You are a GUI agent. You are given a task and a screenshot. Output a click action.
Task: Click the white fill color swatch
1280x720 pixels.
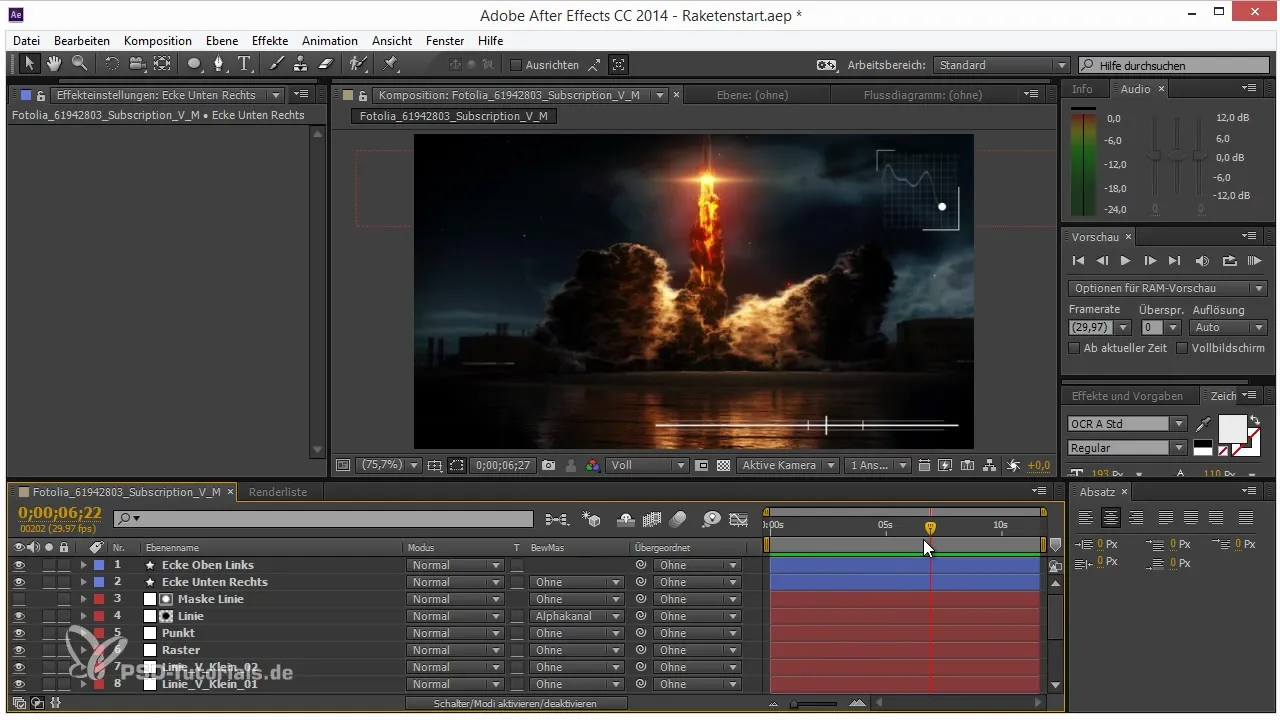pyautogui.click(x=1232, y=429)
